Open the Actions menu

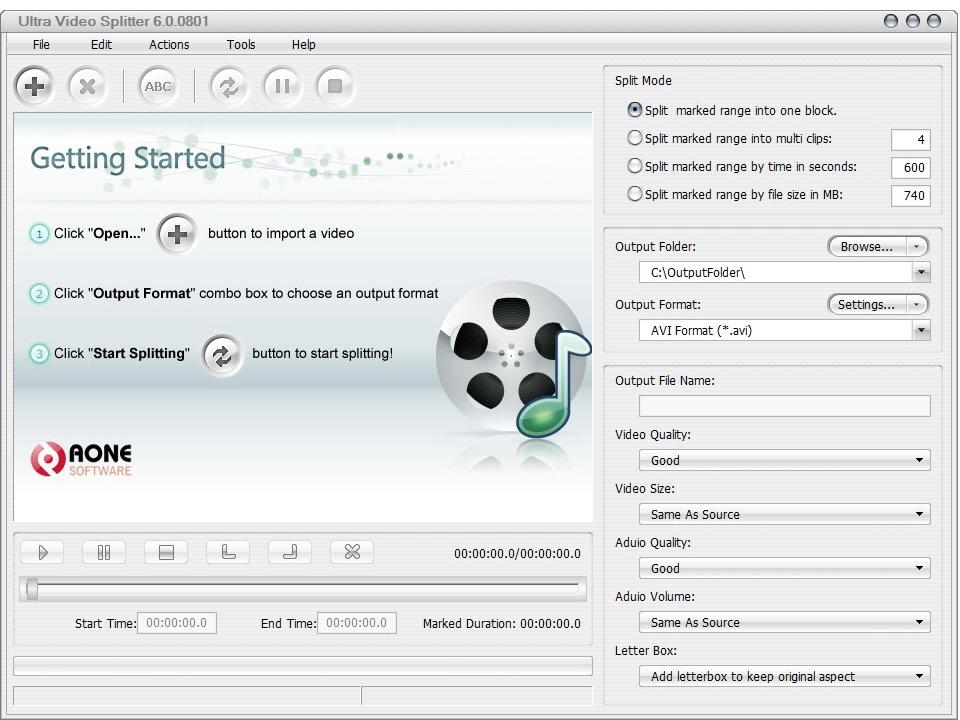(169, 45)
